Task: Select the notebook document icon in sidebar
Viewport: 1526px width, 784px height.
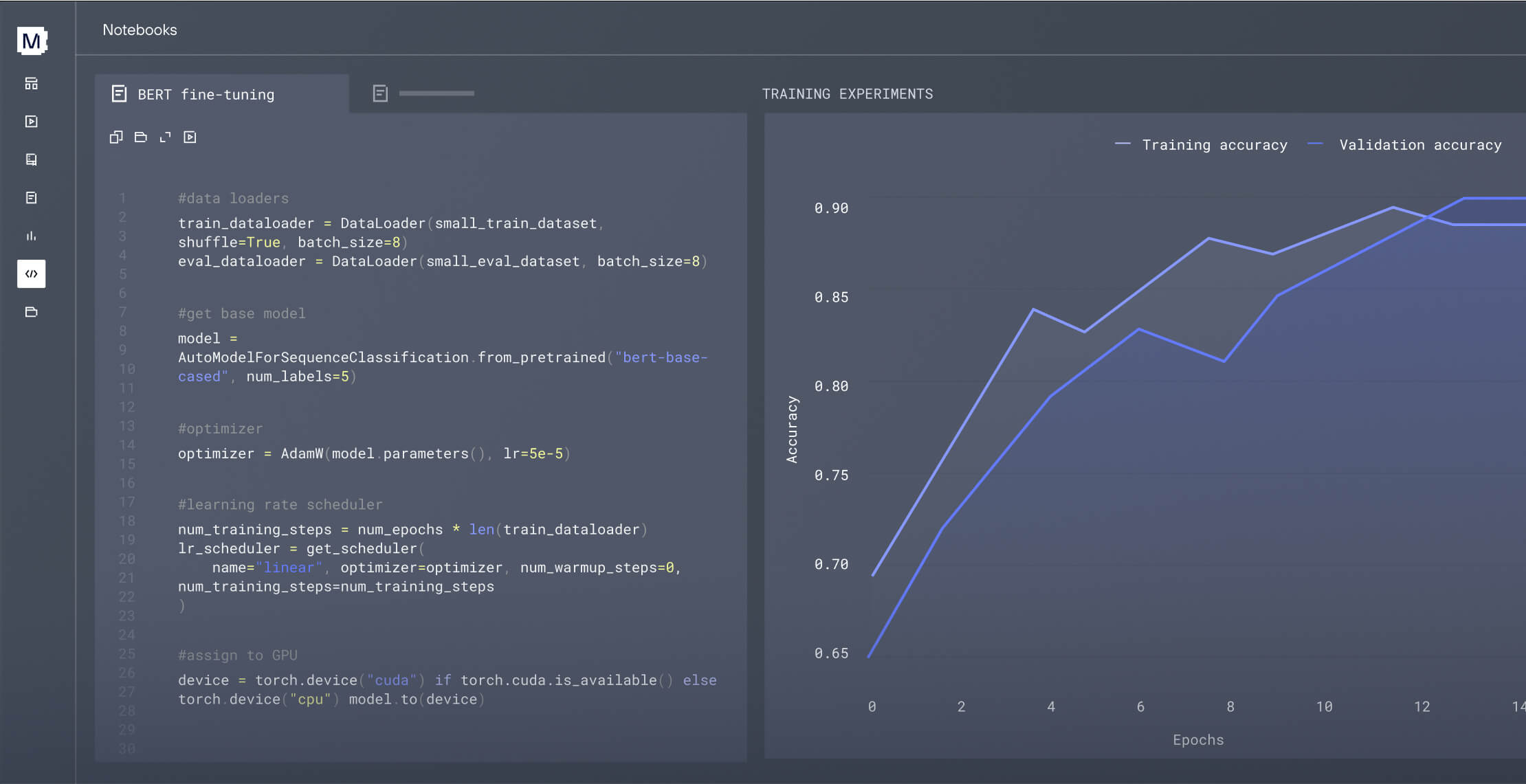Action: [x=31, y=197]
